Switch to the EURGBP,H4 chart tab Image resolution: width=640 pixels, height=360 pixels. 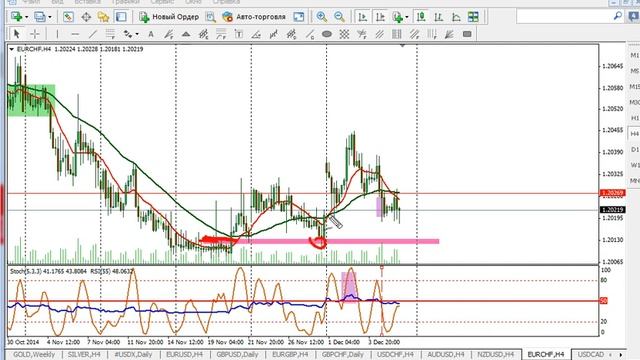(290, 354)
